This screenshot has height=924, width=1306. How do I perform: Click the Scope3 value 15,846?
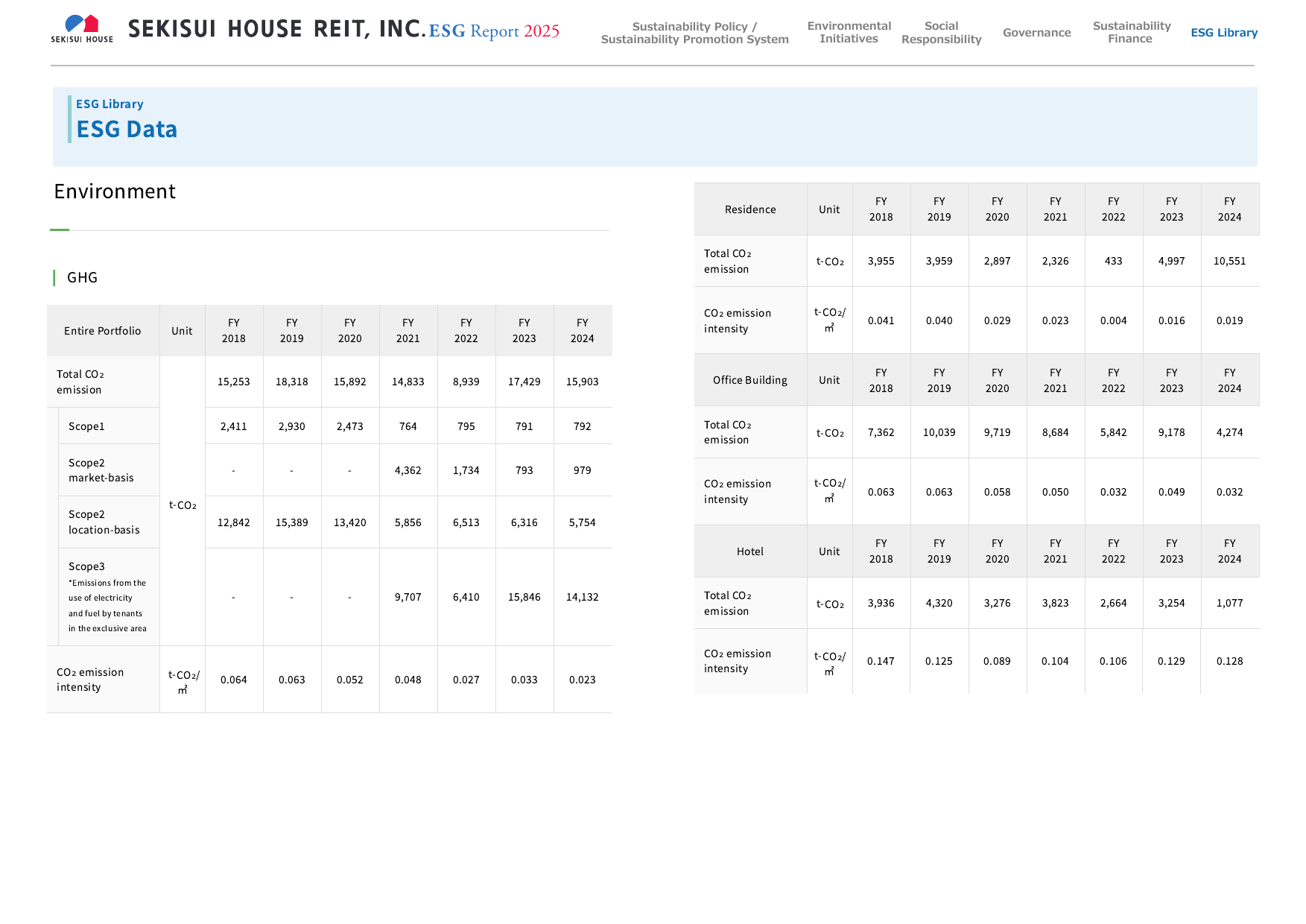[x=524, y=597]
